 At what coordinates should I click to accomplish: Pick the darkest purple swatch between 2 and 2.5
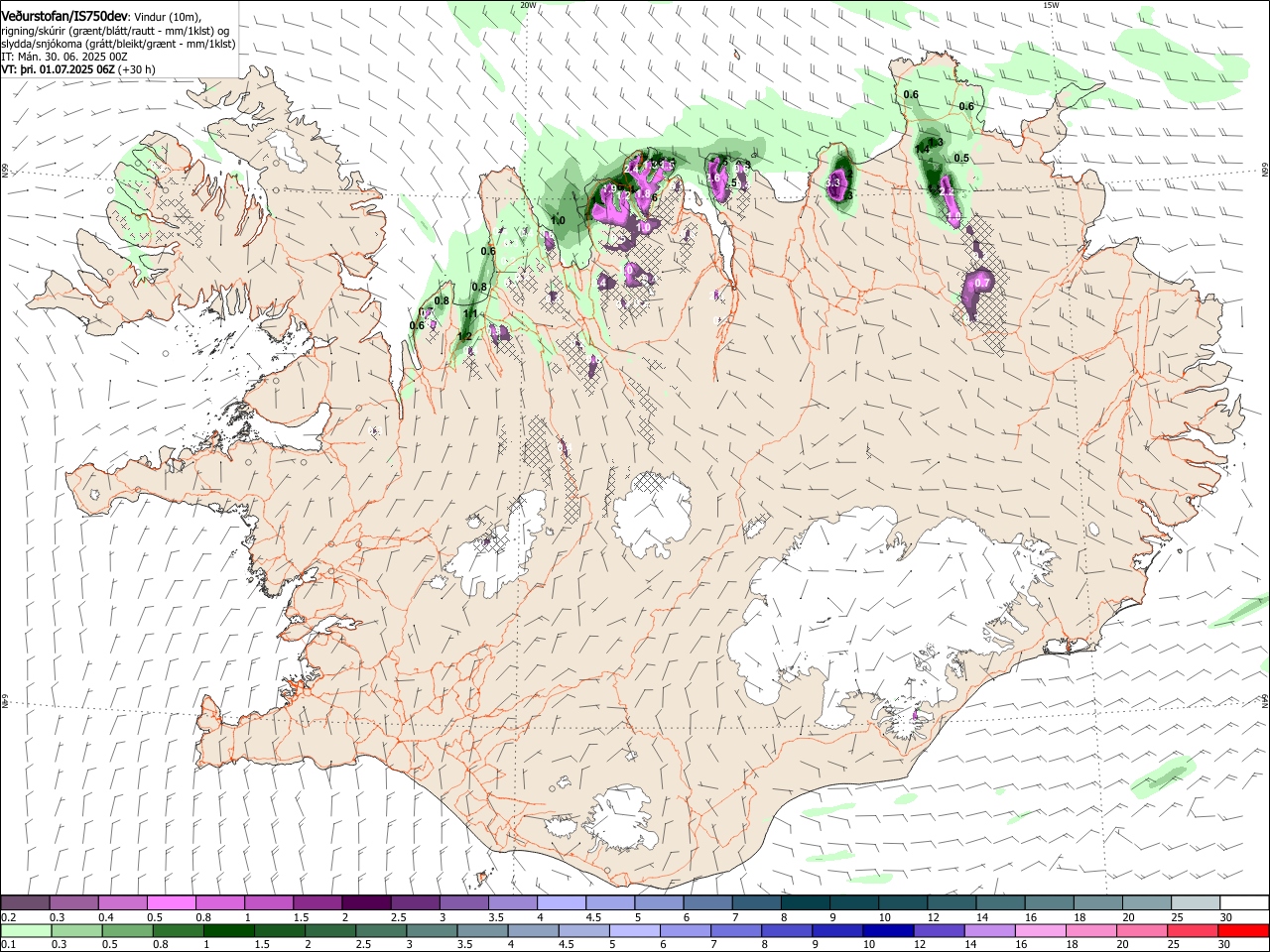coord(367,902)
